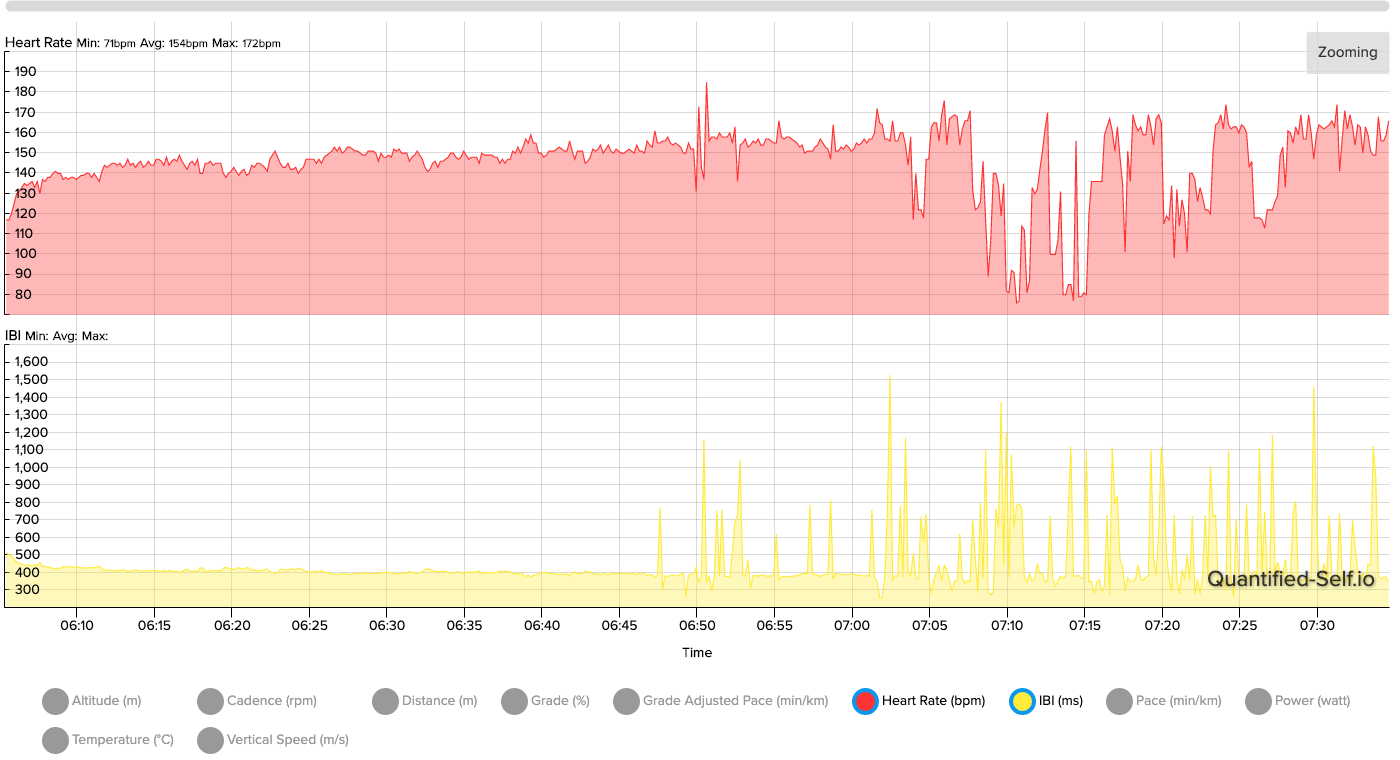
Task: Enable the Temperature (°C) series
Action: point(55,740)
